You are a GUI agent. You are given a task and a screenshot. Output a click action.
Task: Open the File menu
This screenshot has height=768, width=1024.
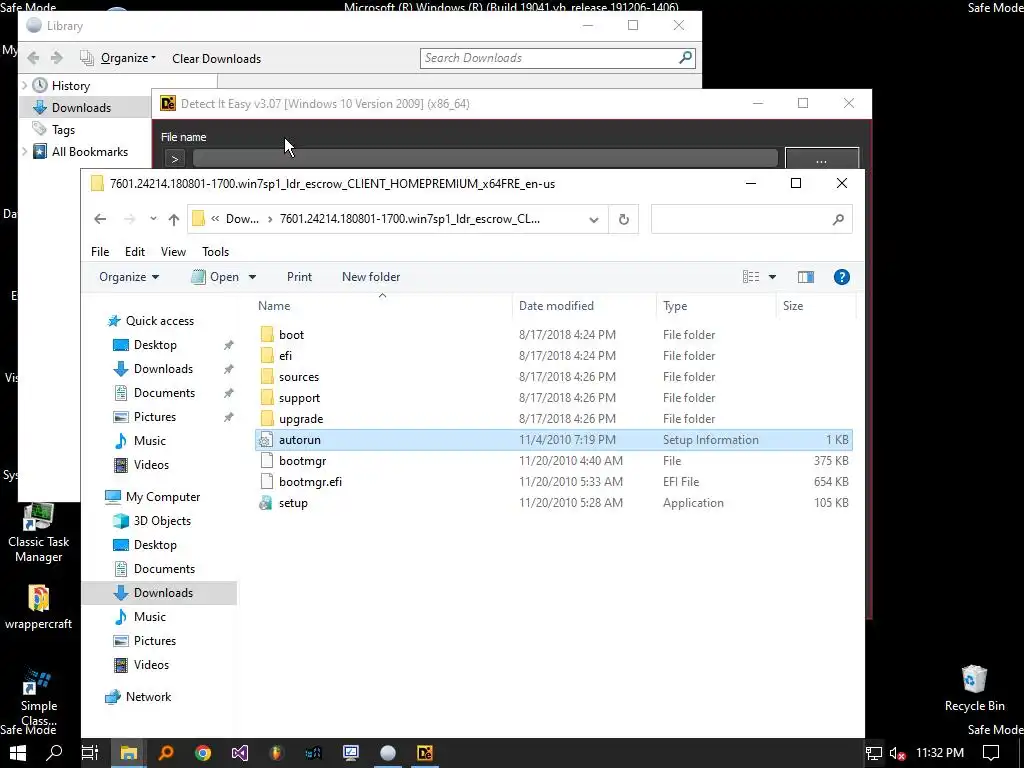100,251
